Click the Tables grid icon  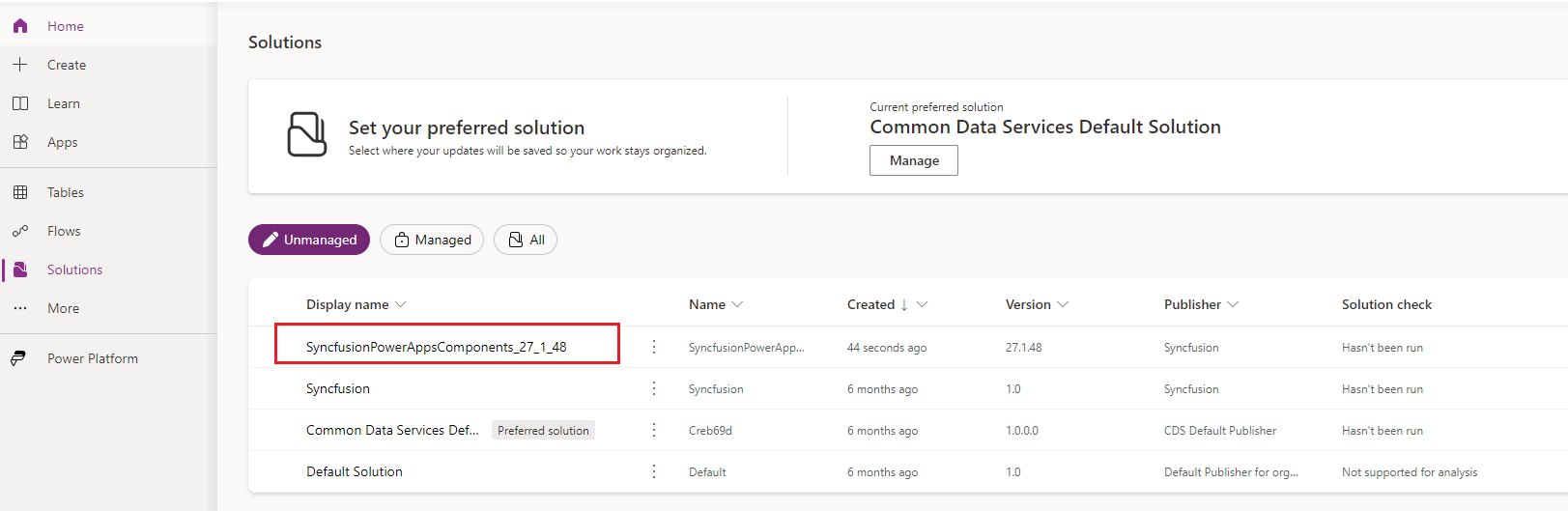click(x=20, y=192)
